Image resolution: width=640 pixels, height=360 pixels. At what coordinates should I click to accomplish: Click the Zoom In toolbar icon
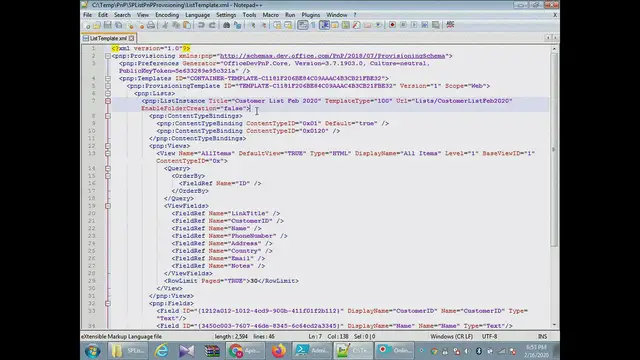point(253,25)
